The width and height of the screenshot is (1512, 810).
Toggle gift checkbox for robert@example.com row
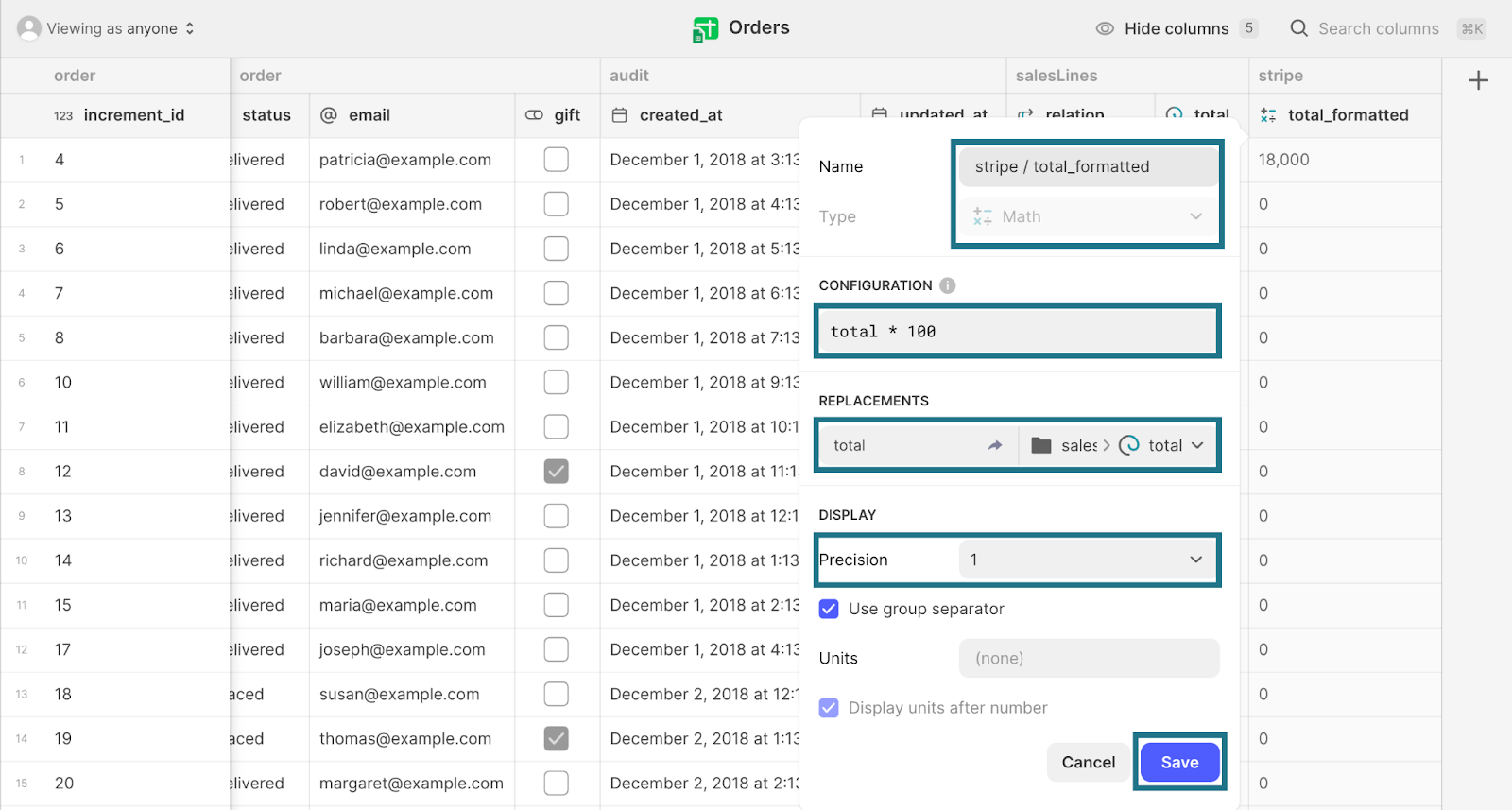click(557, 204)
